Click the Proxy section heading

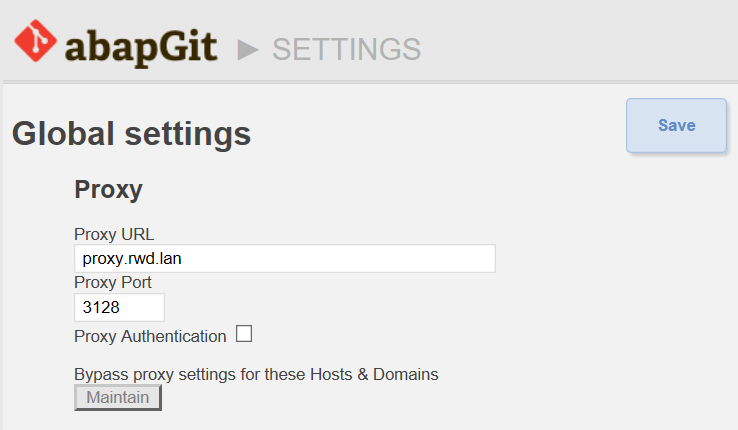coord(108,190)
